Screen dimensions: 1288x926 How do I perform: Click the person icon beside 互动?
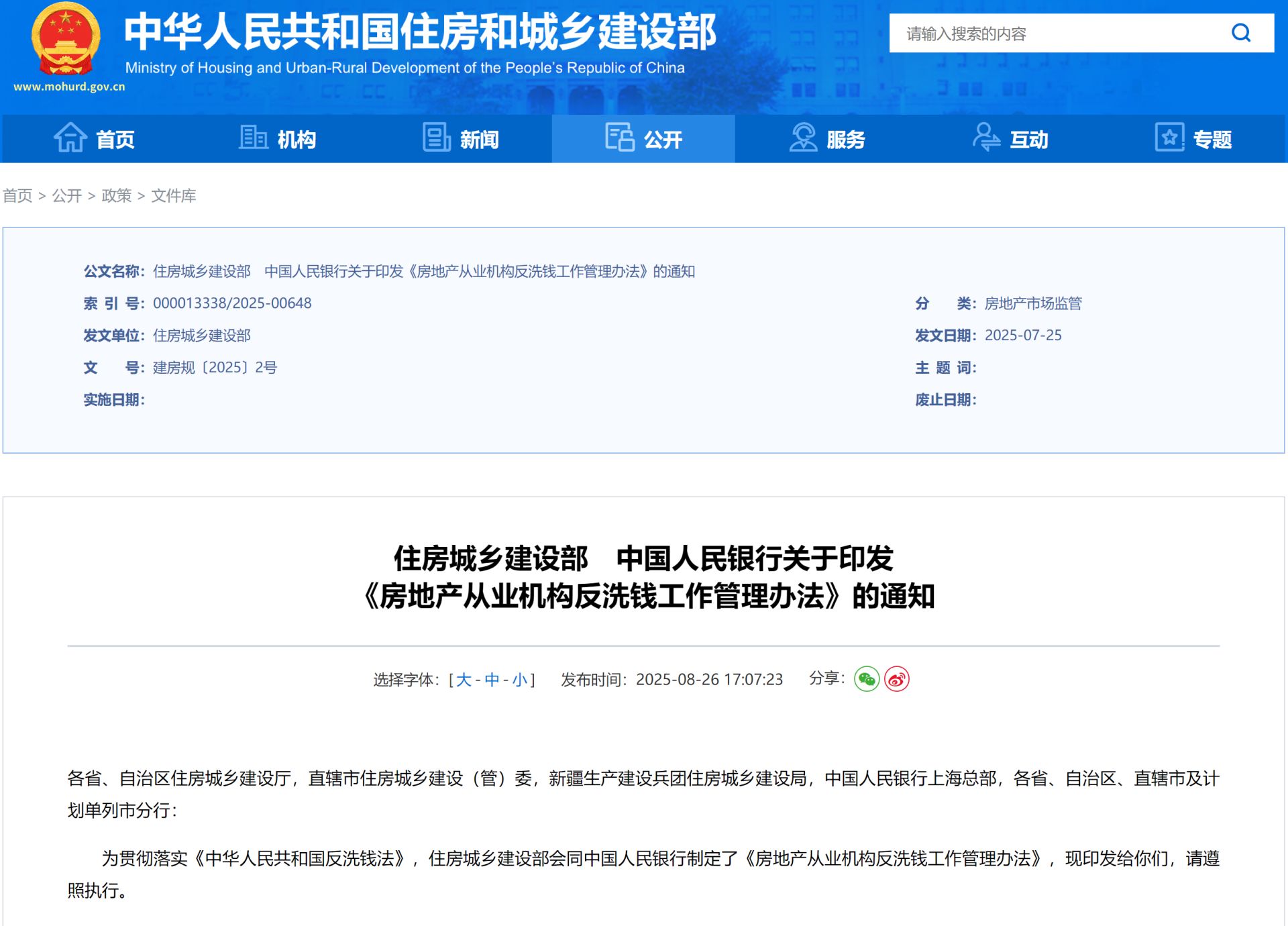point(986,138)
